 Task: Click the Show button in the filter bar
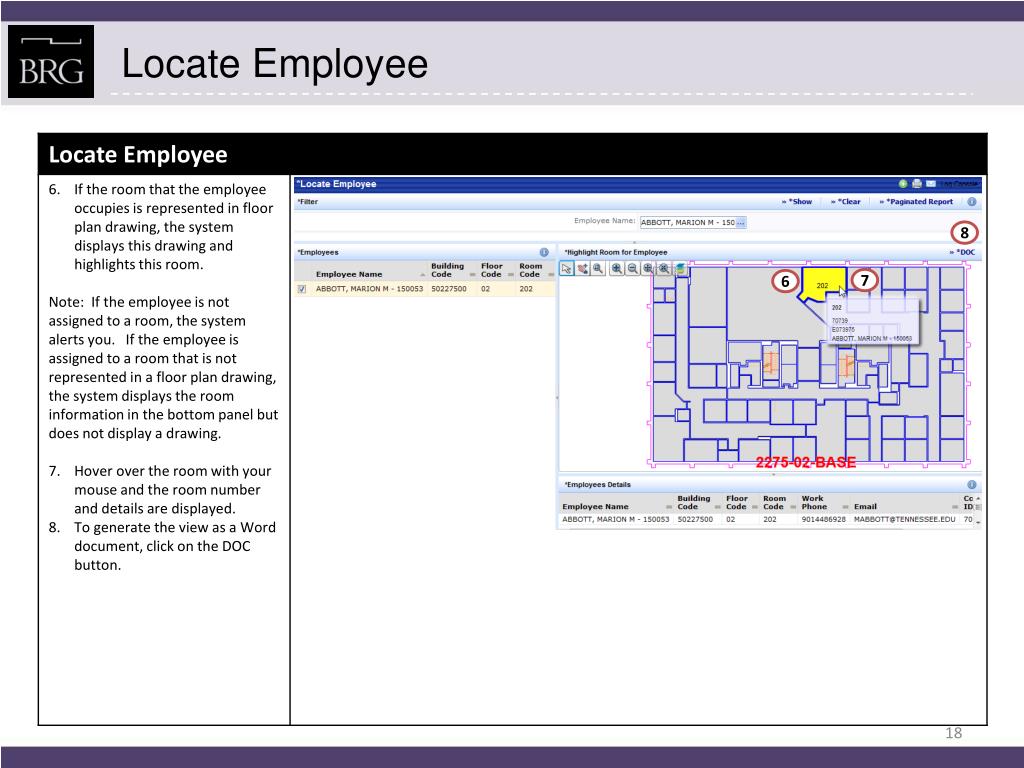pyautogui.click(x=797, y=202)
